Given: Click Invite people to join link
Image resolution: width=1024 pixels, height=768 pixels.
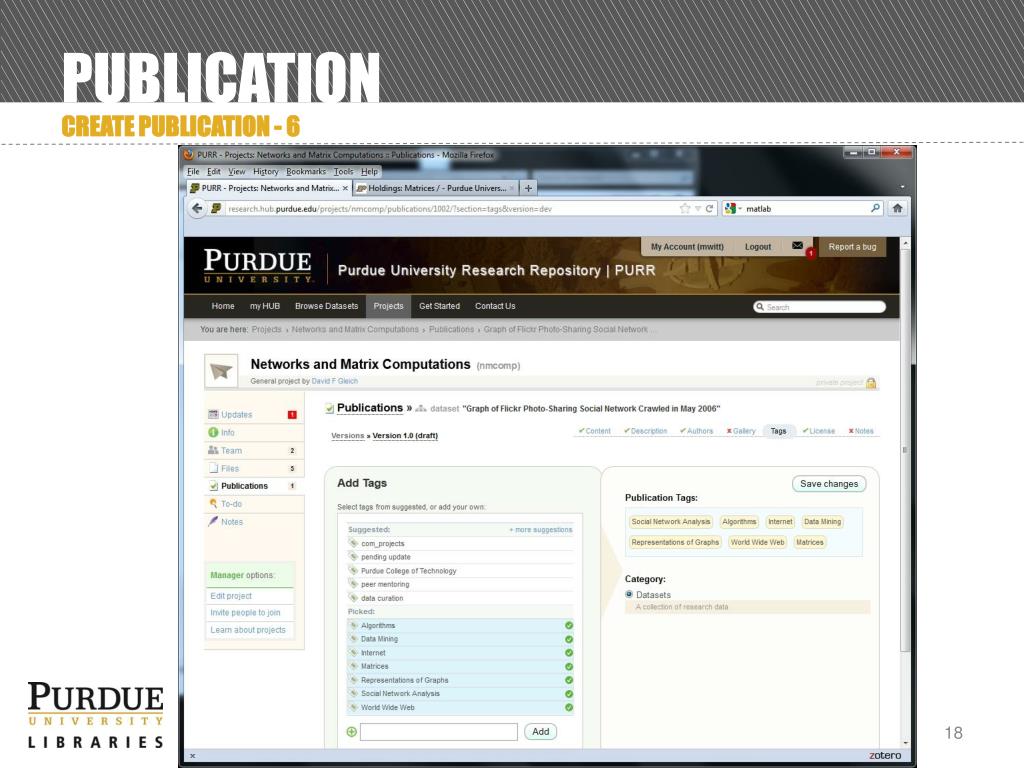Looking at the screenshot, I should click(245, 613).
